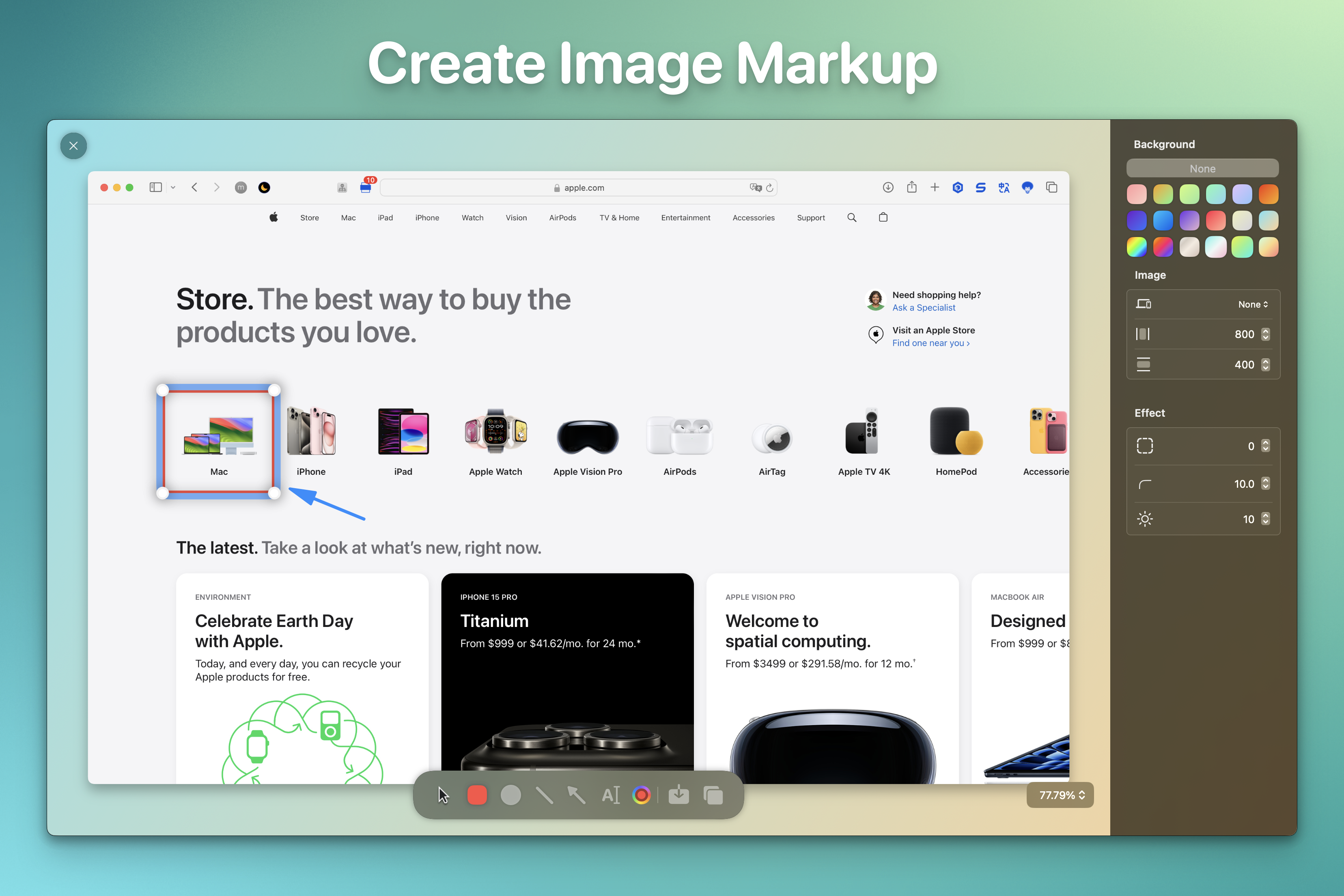
Task: Open a new tab with plus icon
Action: tap(935, 187)
